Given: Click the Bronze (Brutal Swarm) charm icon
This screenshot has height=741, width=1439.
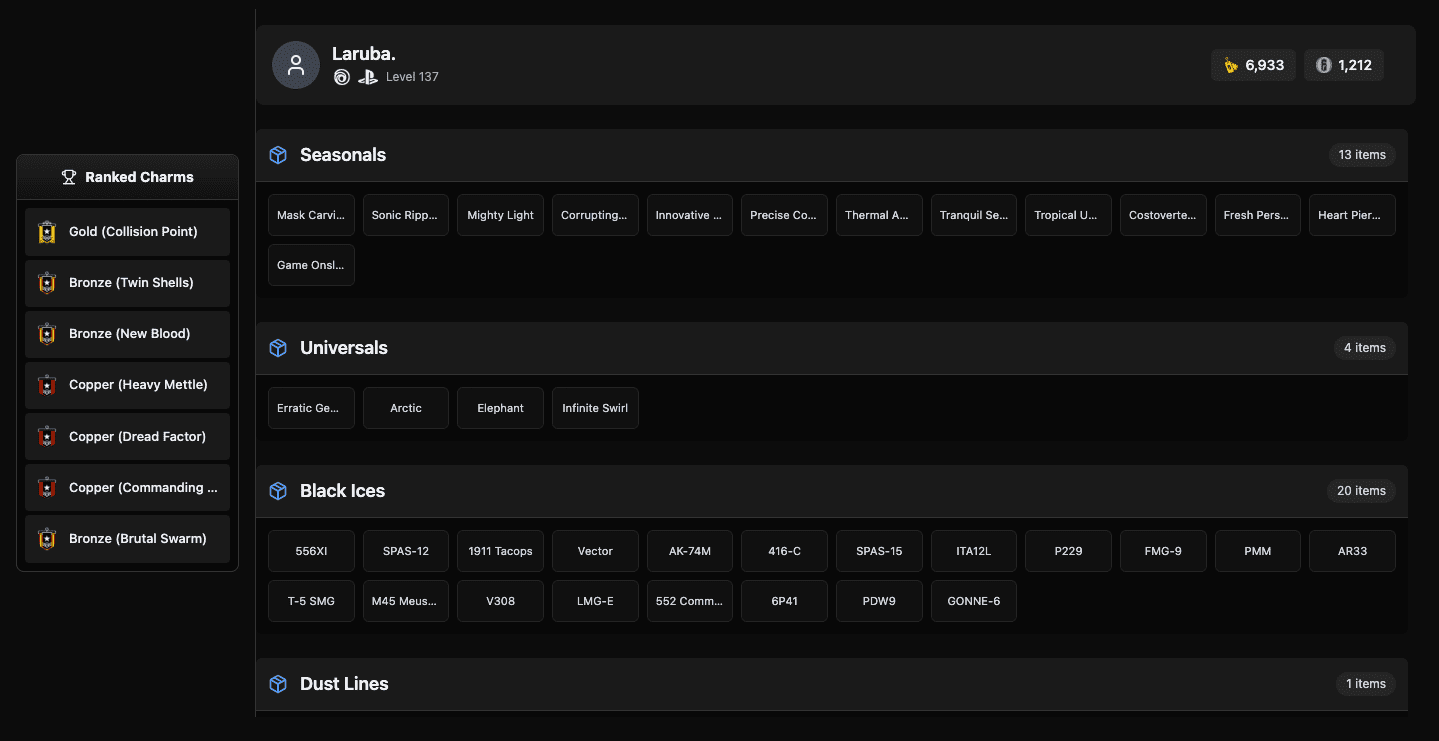Looking at the screenshot, I should coord(46,538).
